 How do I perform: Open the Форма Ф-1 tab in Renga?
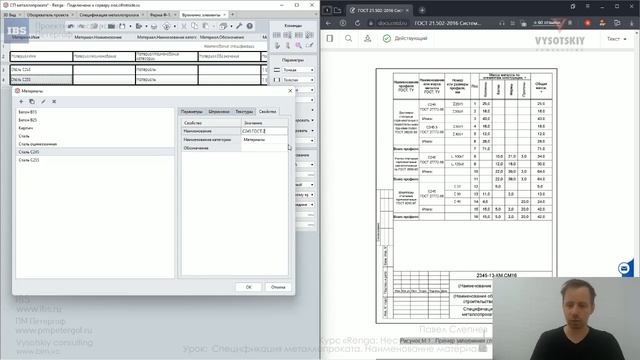point(160,15)
